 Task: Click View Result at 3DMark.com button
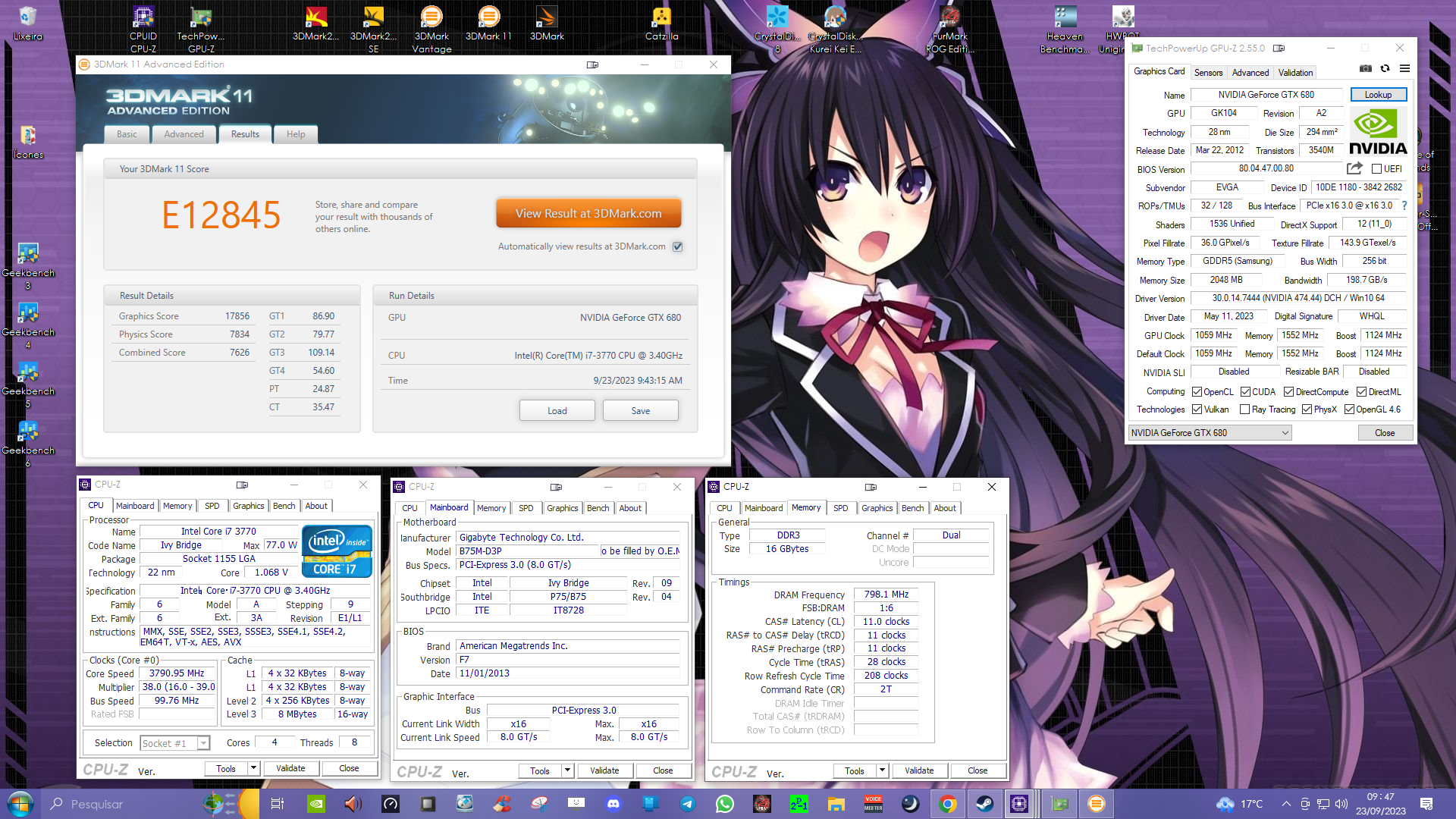(x=588, y=213)
